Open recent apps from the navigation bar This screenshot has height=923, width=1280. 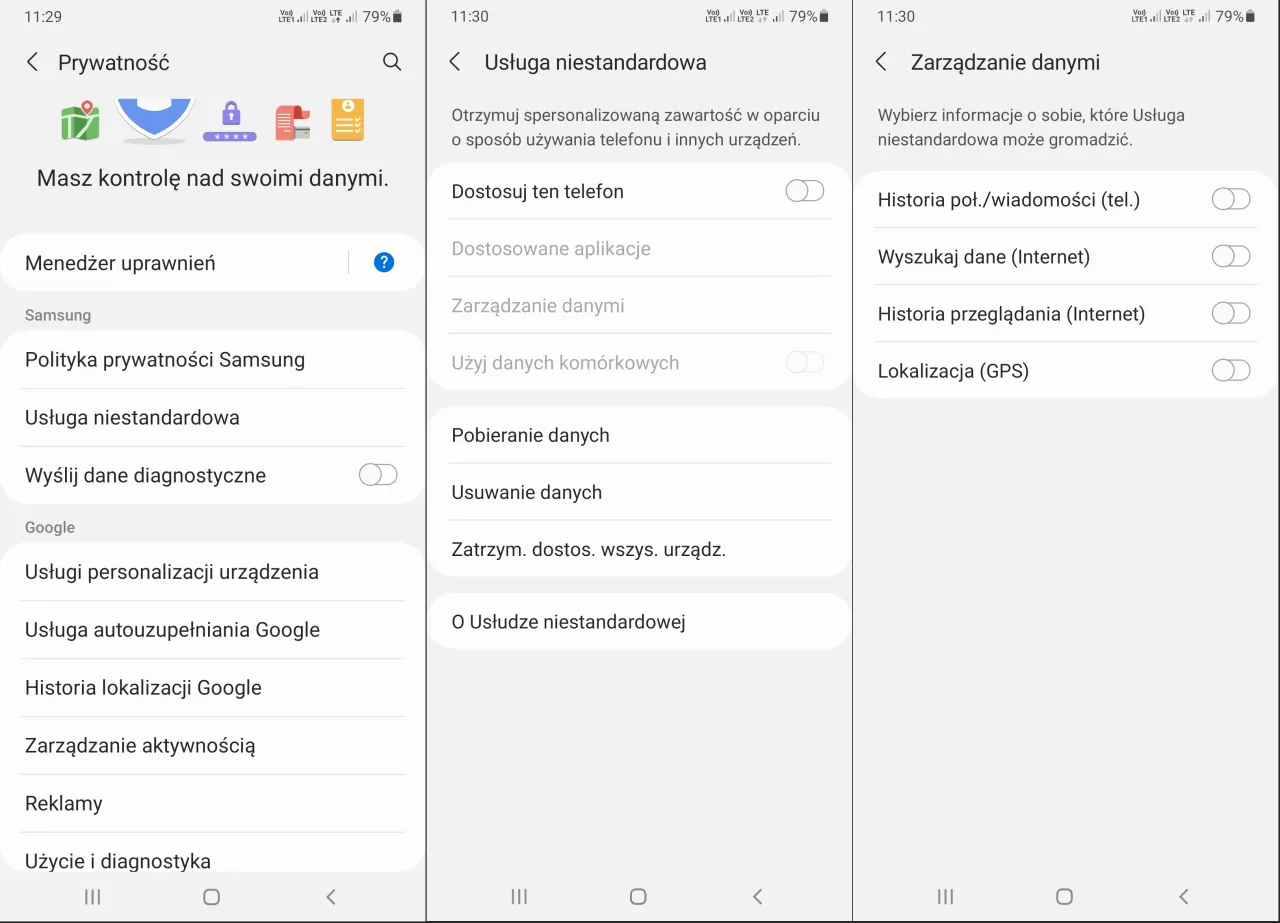tap(92, 896)
